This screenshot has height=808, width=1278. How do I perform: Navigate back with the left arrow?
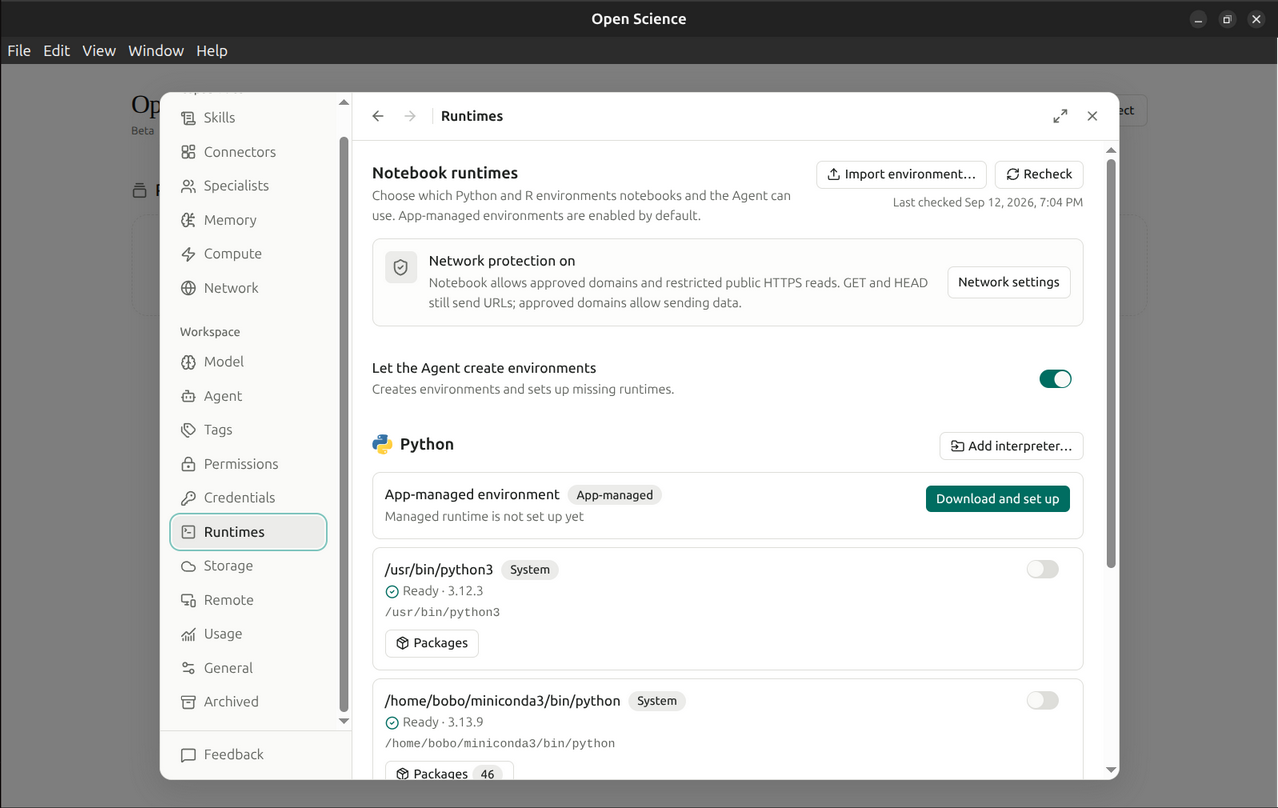(378, 116)
